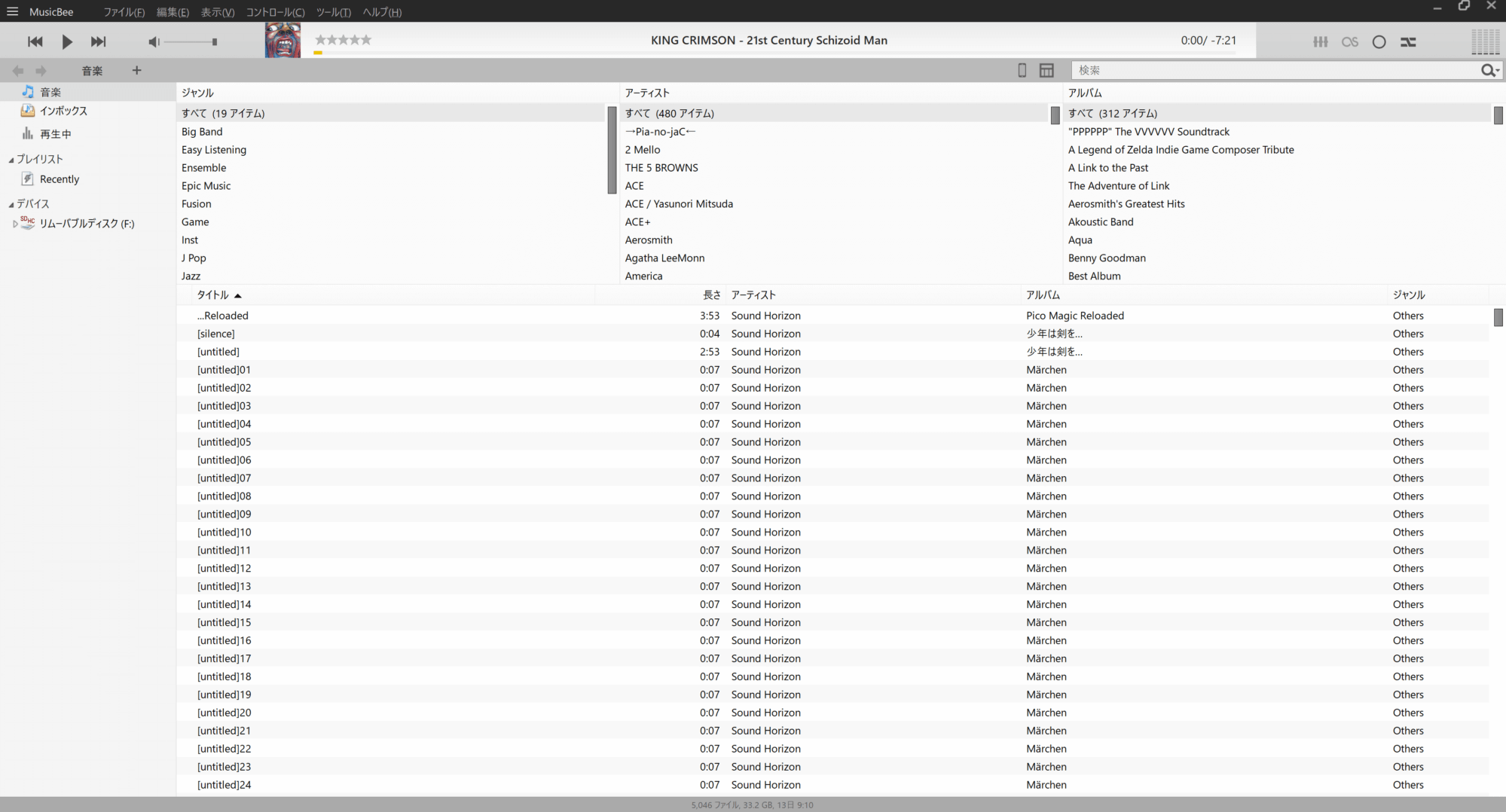
Task: Collapse the プレイリスト section
Action: (11, 160)
